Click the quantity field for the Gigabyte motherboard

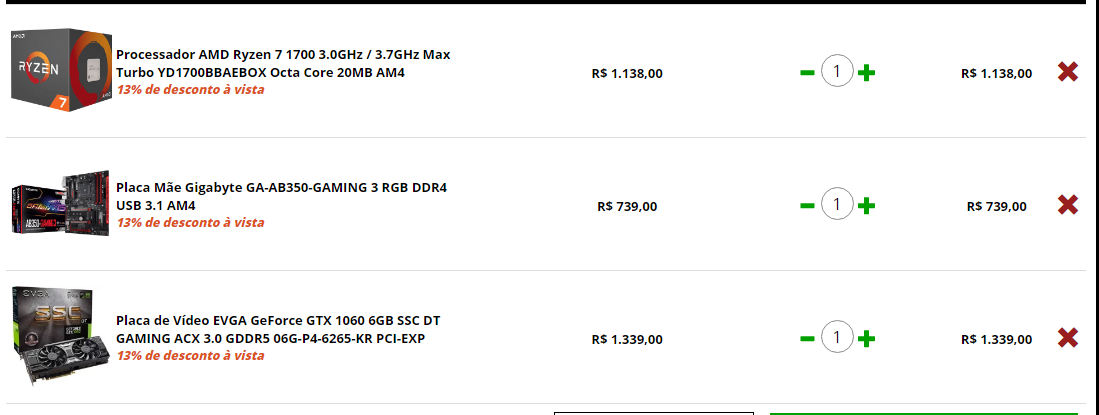(837, 205)
